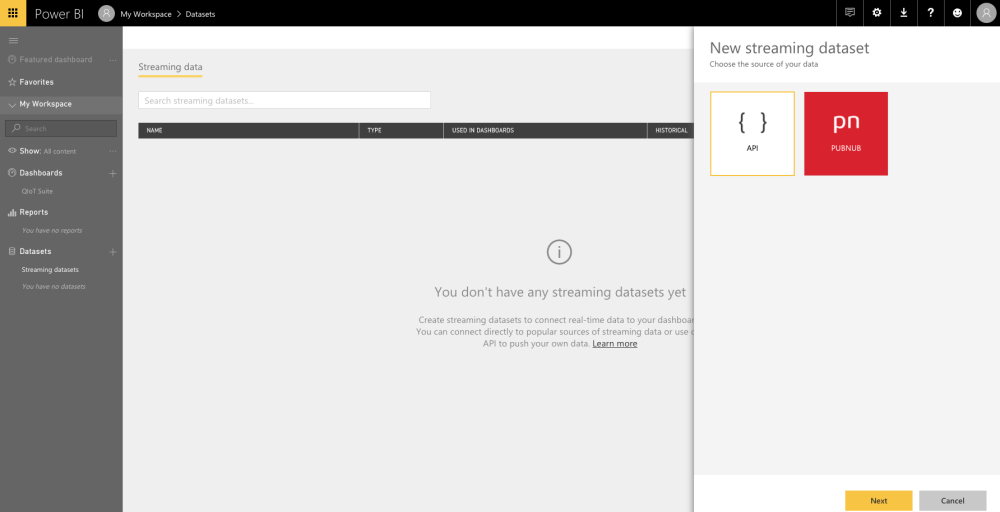Select the API data source tile
1000x512 pixels.
[753, 133]
